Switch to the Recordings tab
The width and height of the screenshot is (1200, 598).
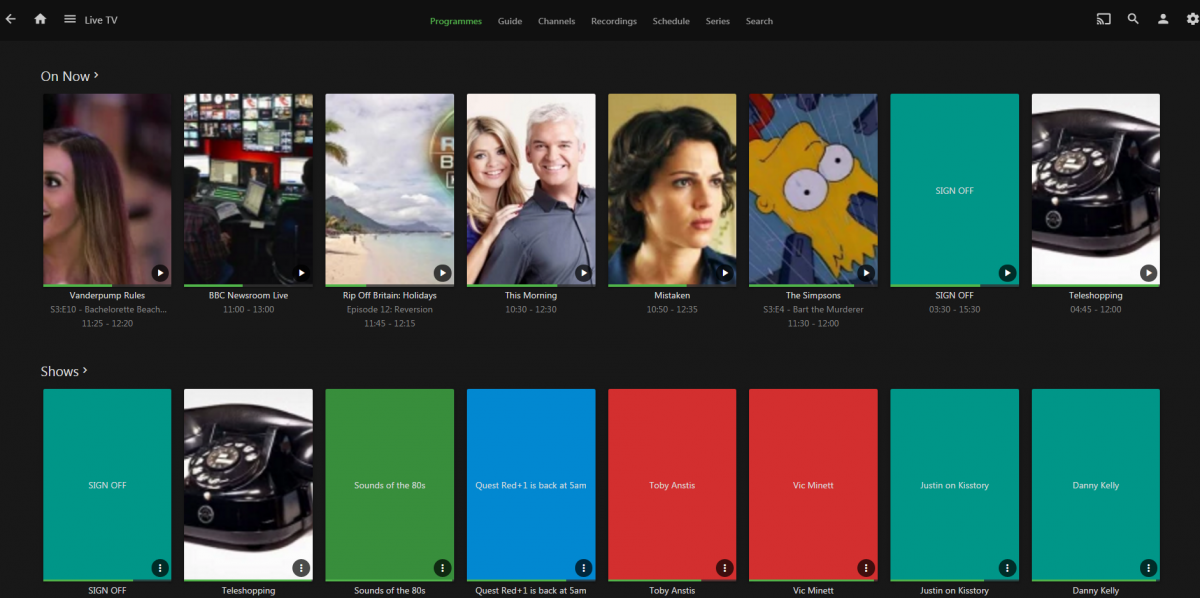click(613, 21)
